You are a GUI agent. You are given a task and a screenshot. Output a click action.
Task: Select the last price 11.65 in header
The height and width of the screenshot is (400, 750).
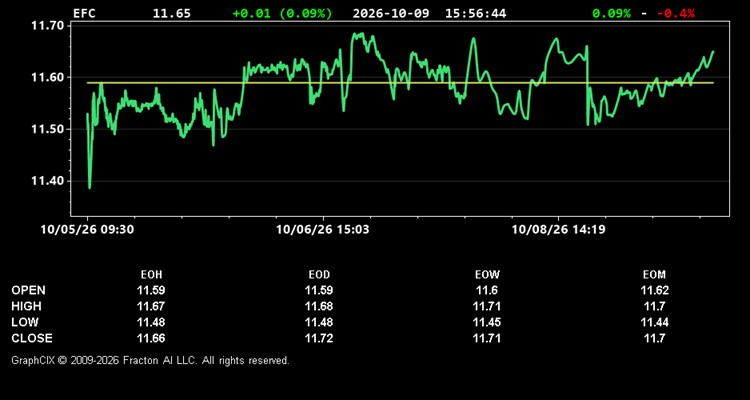(172, 13)
